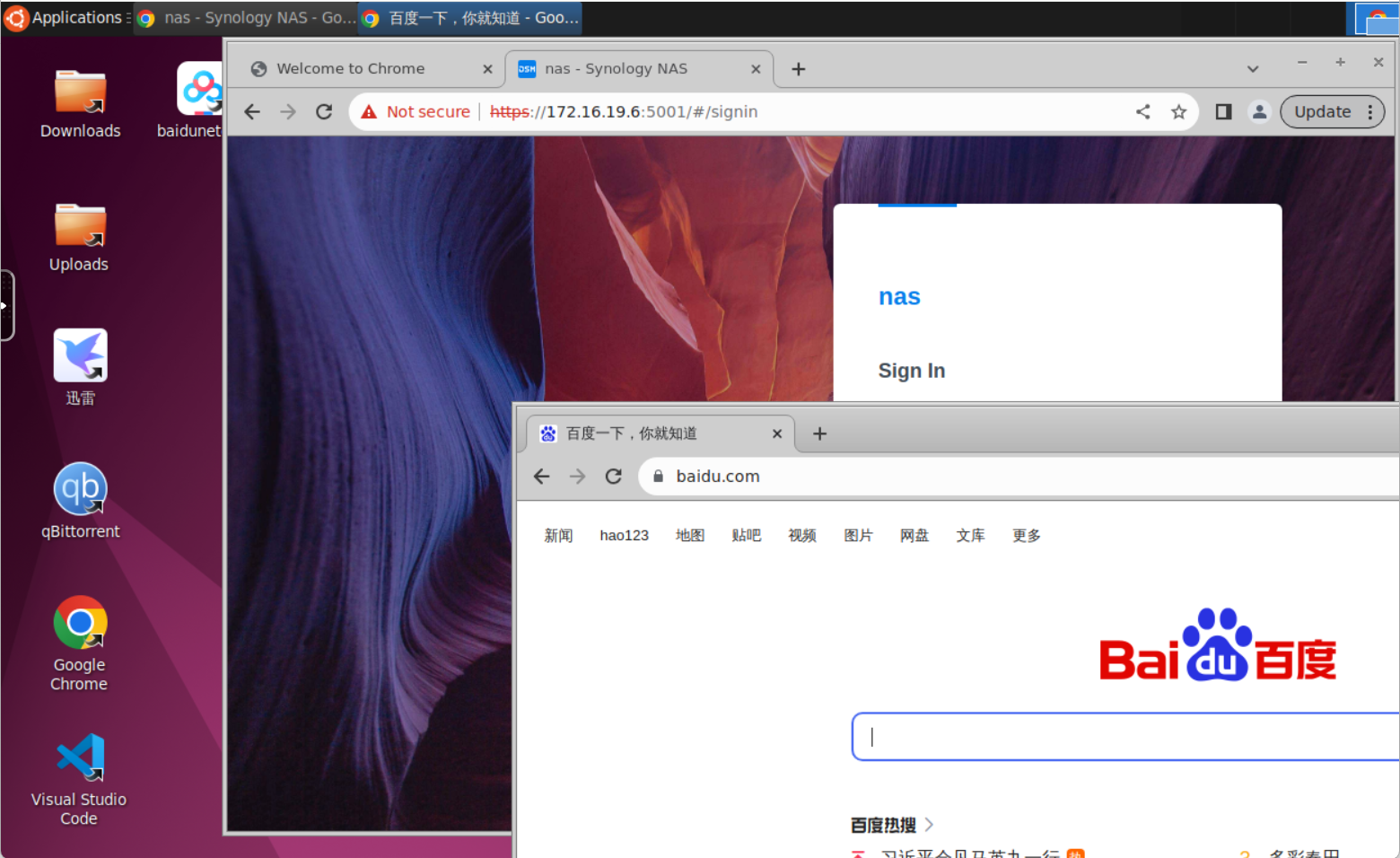
Task: Open new tab in Baidu window
Action: (819, 433)
